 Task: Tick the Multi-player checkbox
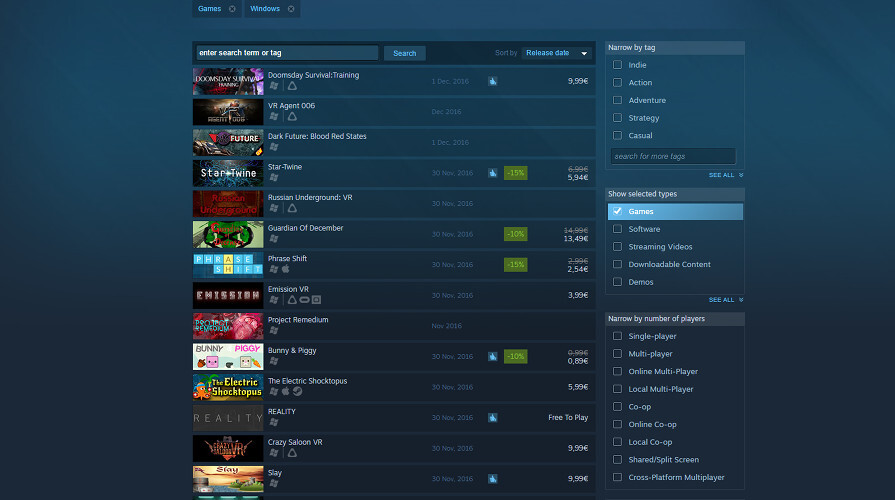(x=618, y=354)
